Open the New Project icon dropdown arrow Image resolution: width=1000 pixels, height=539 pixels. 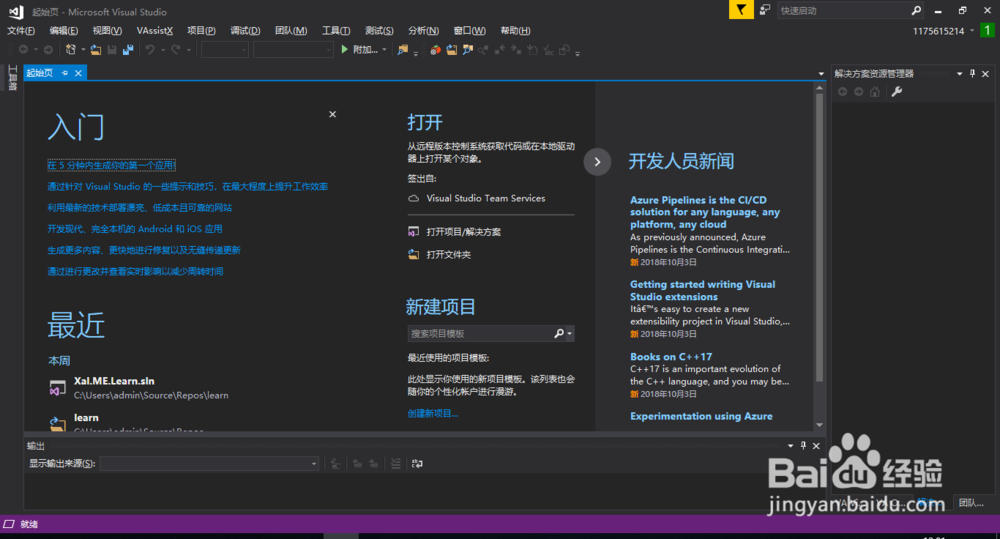tap(83, 50)
